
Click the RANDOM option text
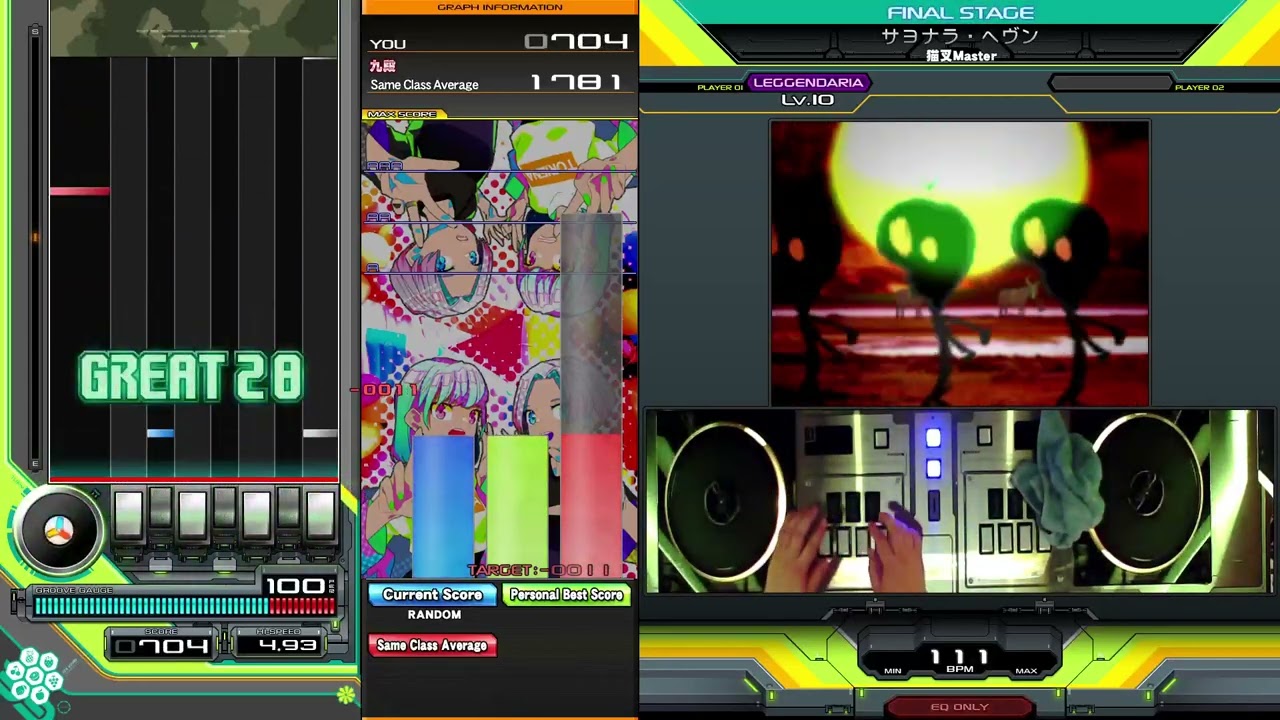(434, 615)
